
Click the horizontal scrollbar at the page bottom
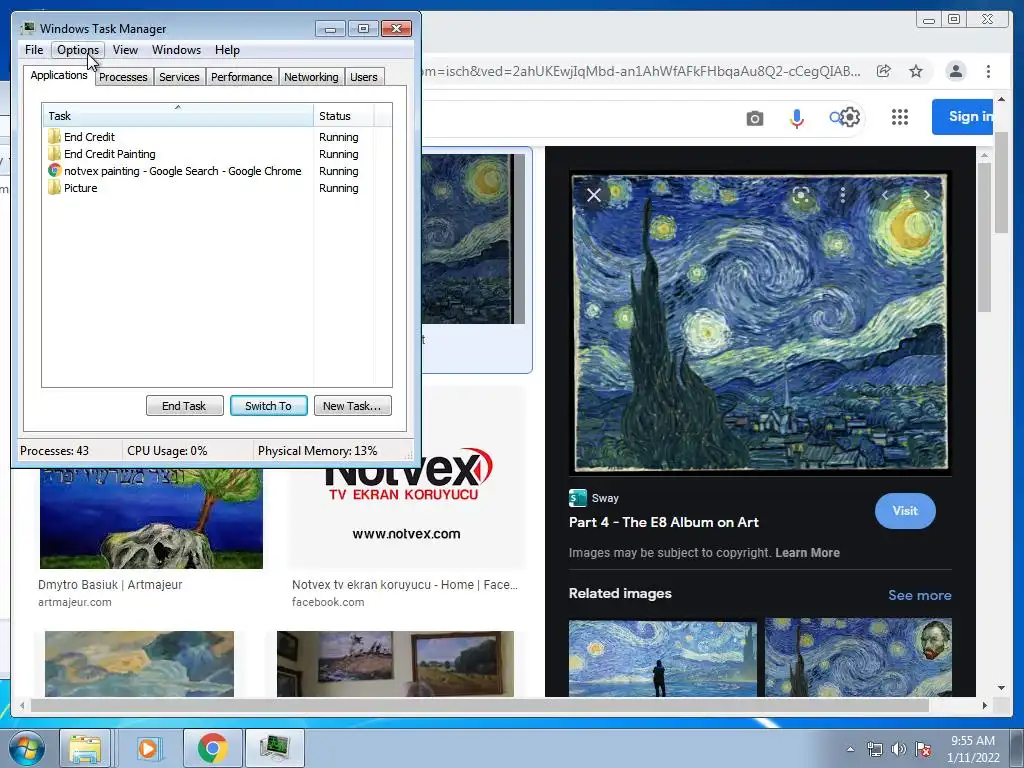click(x=480, y=705)
